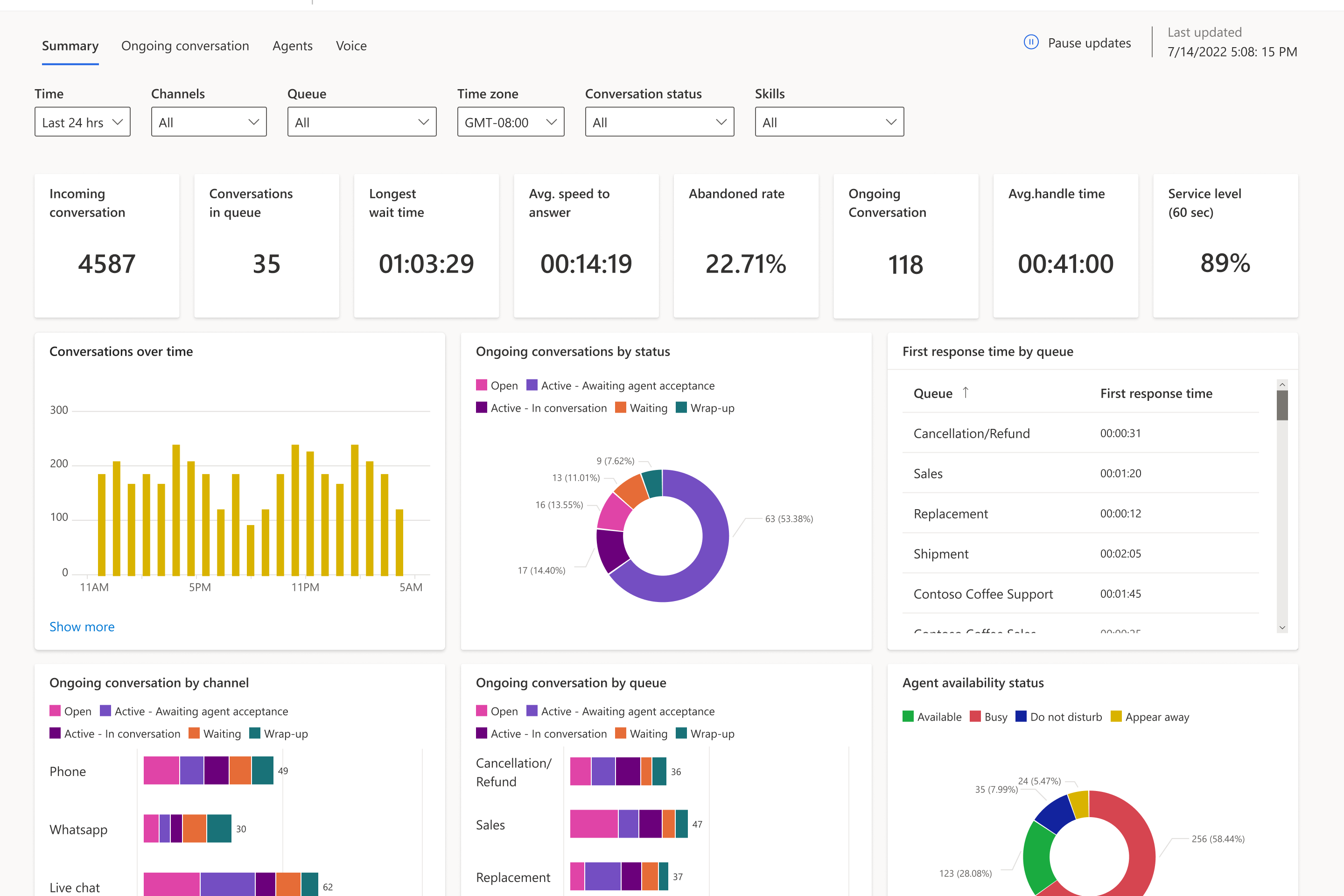Click the Pause updates button

1089,42
